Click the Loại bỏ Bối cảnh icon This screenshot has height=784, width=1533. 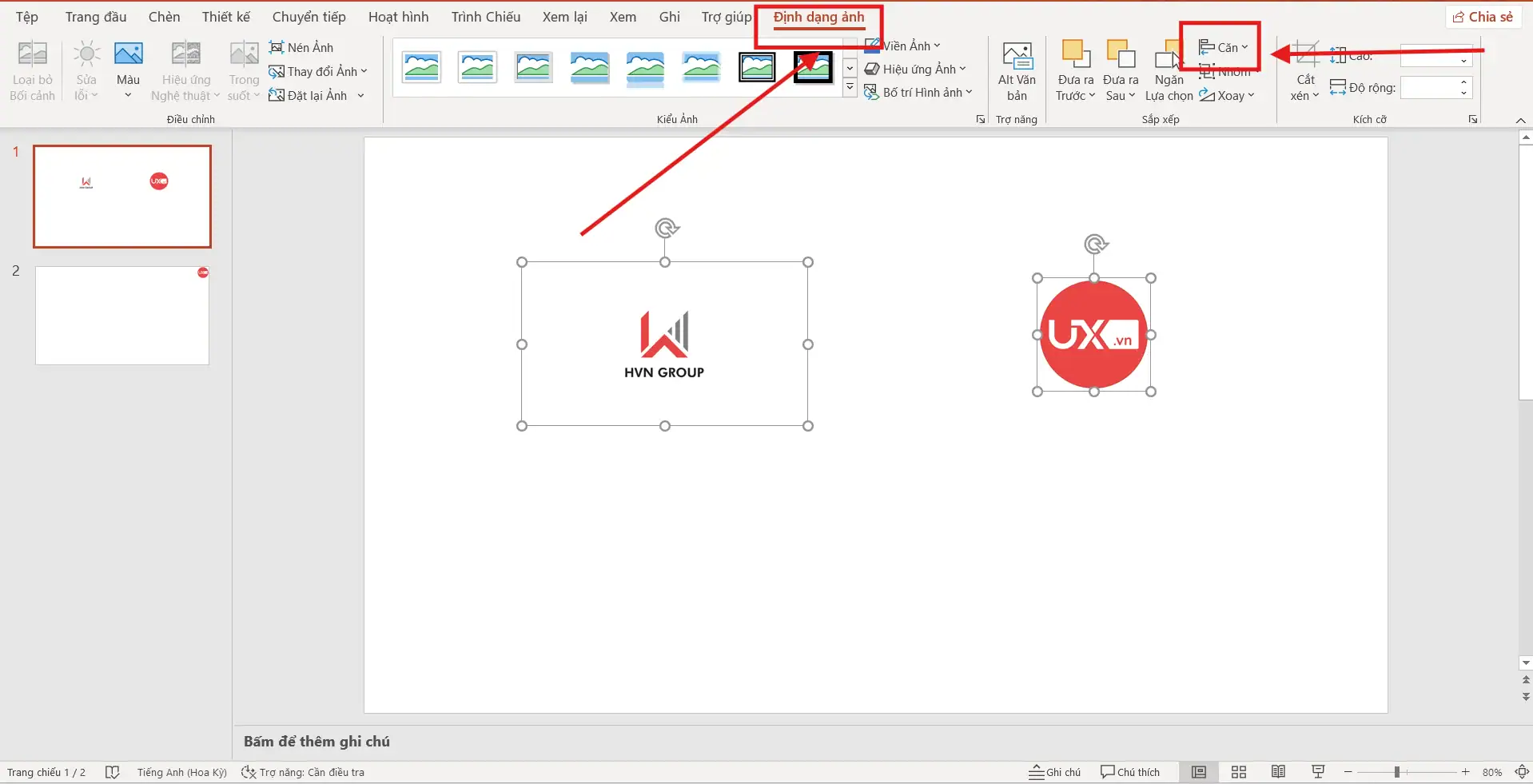click(x=32, y=54)
